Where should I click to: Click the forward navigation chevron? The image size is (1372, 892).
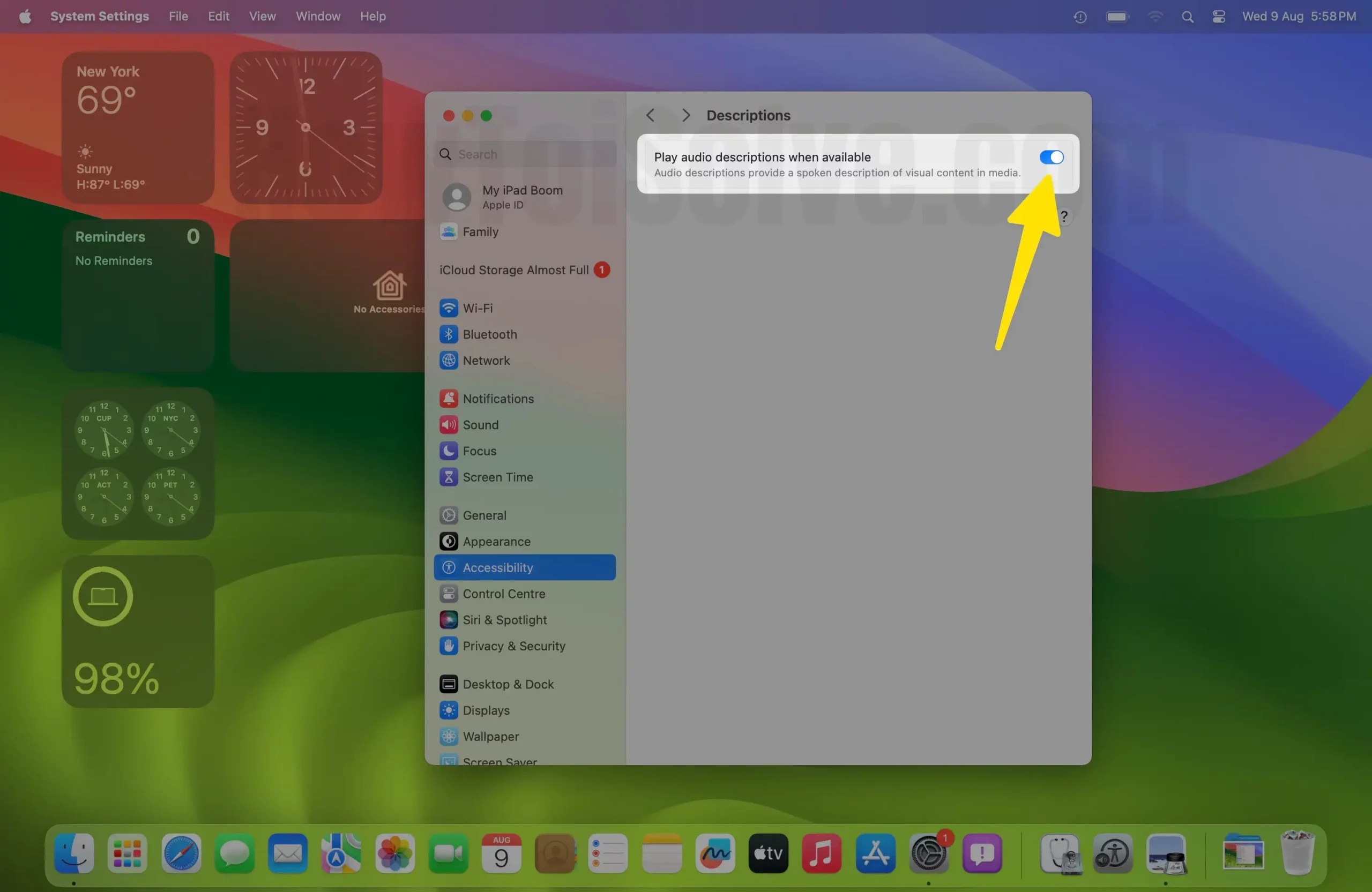coord(685,115)
